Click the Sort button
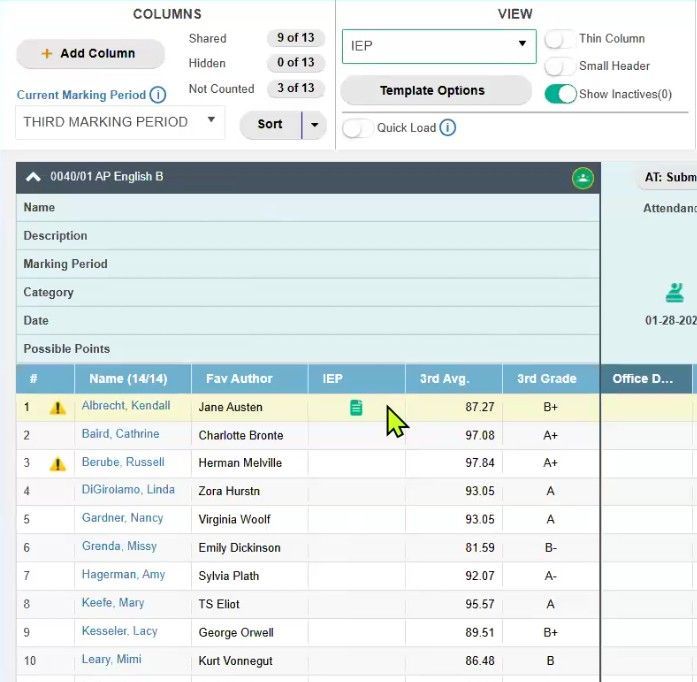 pyautogui.click(x=270, y=124)
